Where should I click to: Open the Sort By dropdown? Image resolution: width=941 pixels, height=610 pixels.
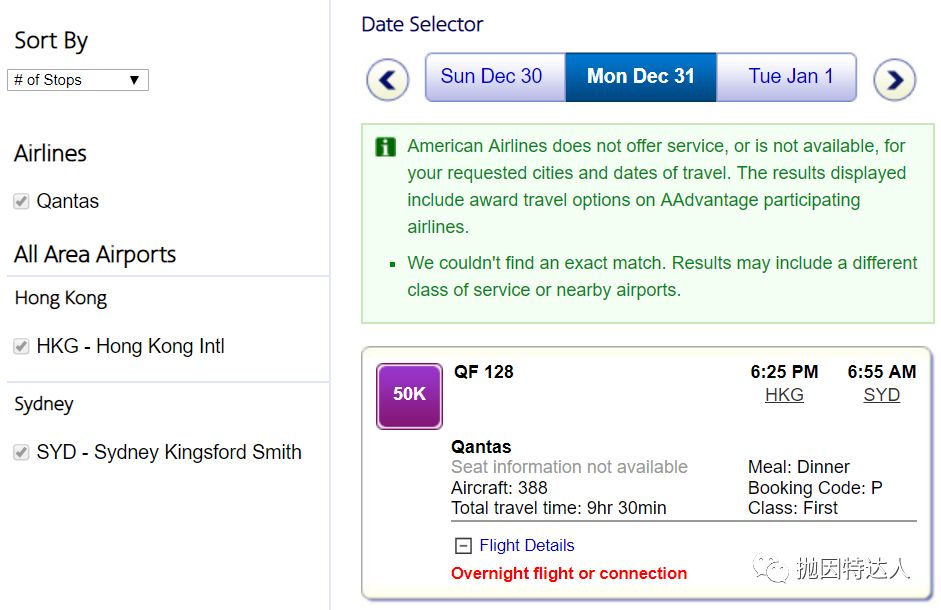[x=78, y=80]
